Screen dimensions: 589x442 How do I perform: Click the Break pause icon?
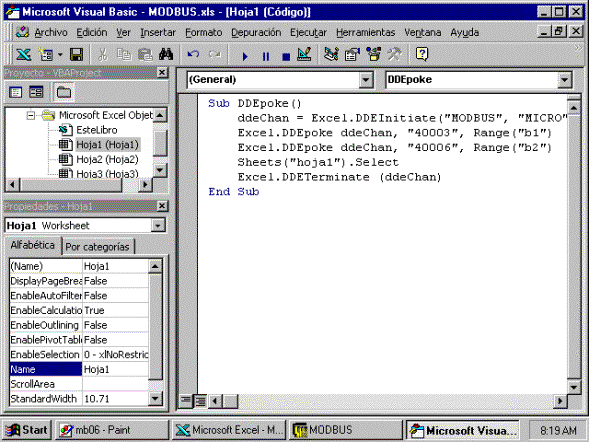click(x=266, y=56)
